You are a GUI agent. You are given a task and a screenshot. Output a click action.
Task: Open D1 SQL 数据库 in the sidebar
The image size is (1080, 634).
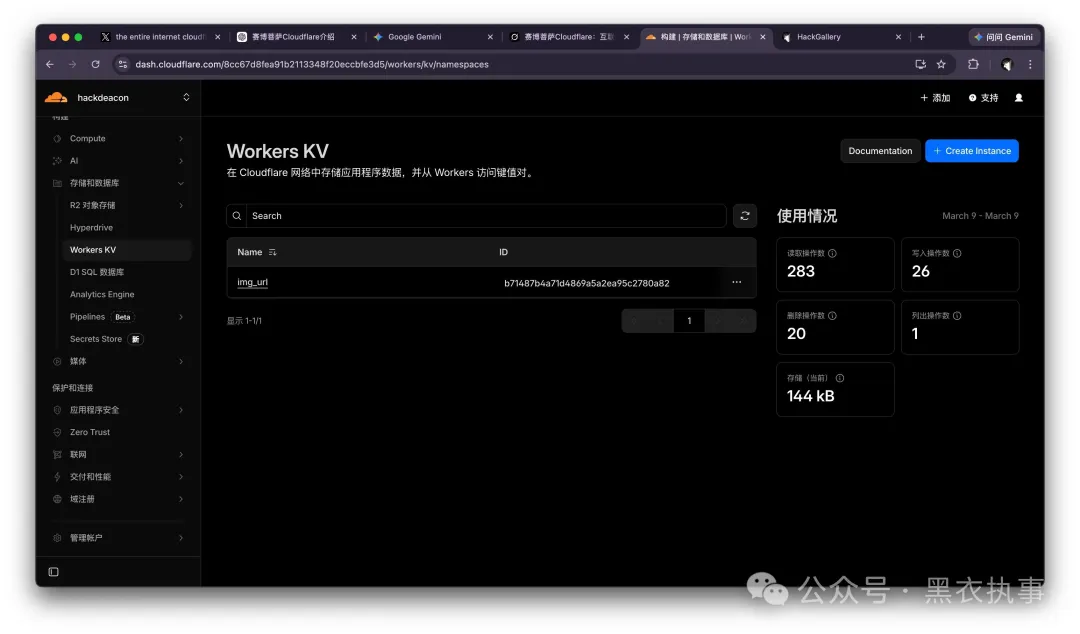(x=96, y=272)
